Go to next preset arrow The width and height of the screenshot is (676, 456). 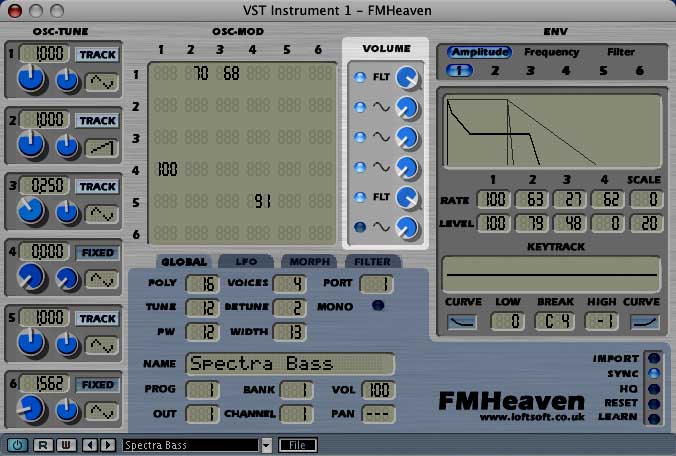(x=108, y=445)
